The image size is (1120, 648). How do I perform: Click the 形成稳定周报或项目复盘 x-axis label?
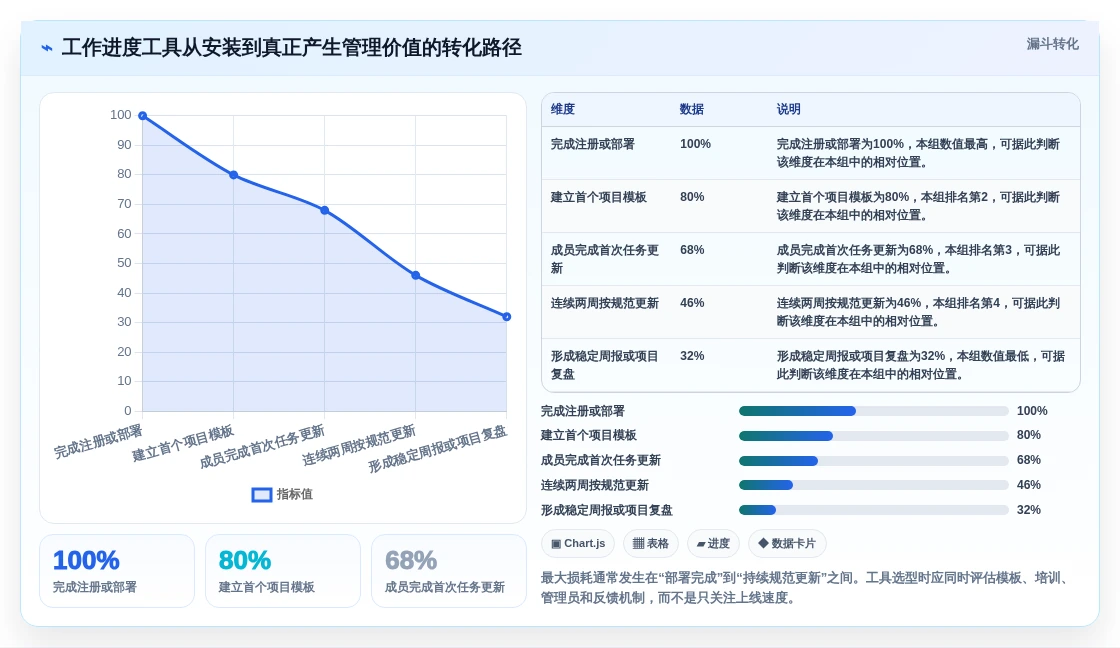[x=437, y=449]
